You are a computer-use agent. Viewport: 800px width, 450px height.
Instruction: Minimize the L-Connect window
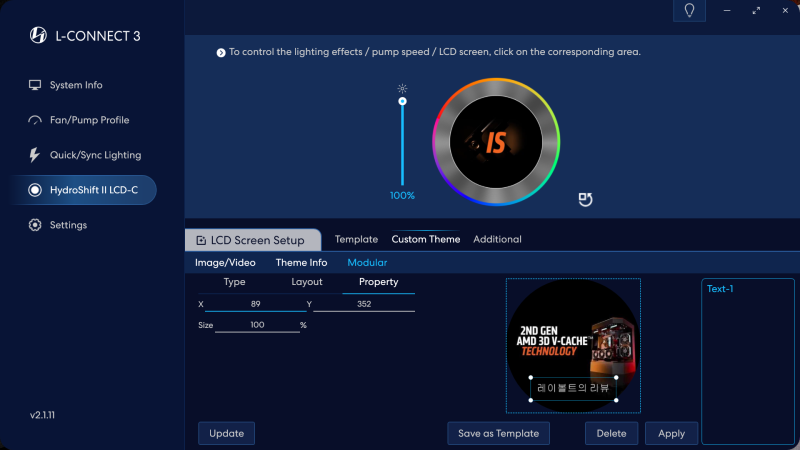727,10
